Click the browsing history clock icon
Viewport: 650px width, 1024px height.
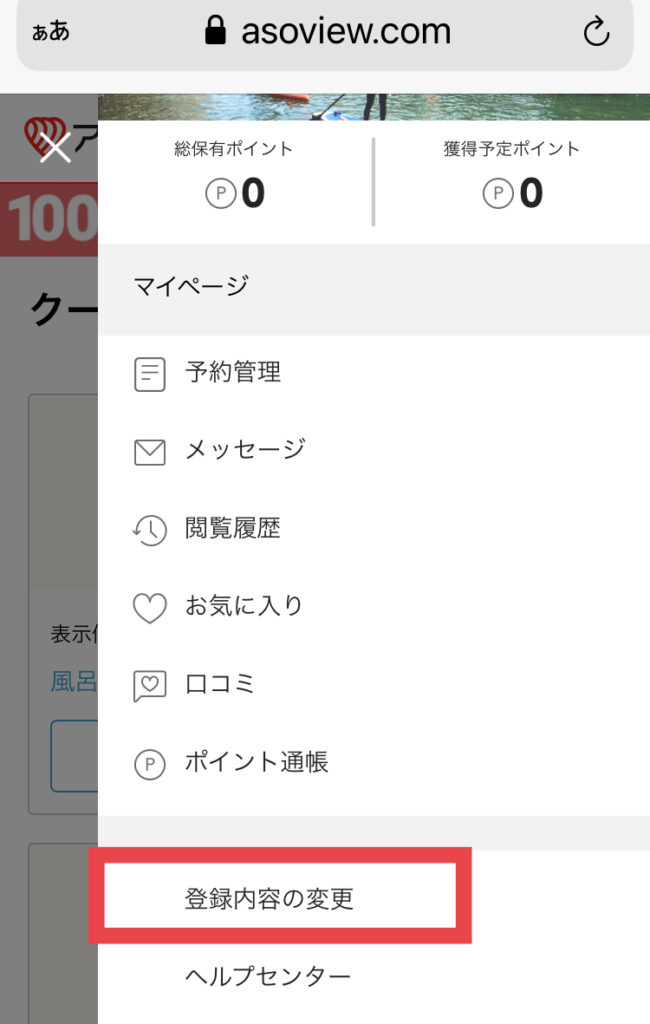[150, 530]
